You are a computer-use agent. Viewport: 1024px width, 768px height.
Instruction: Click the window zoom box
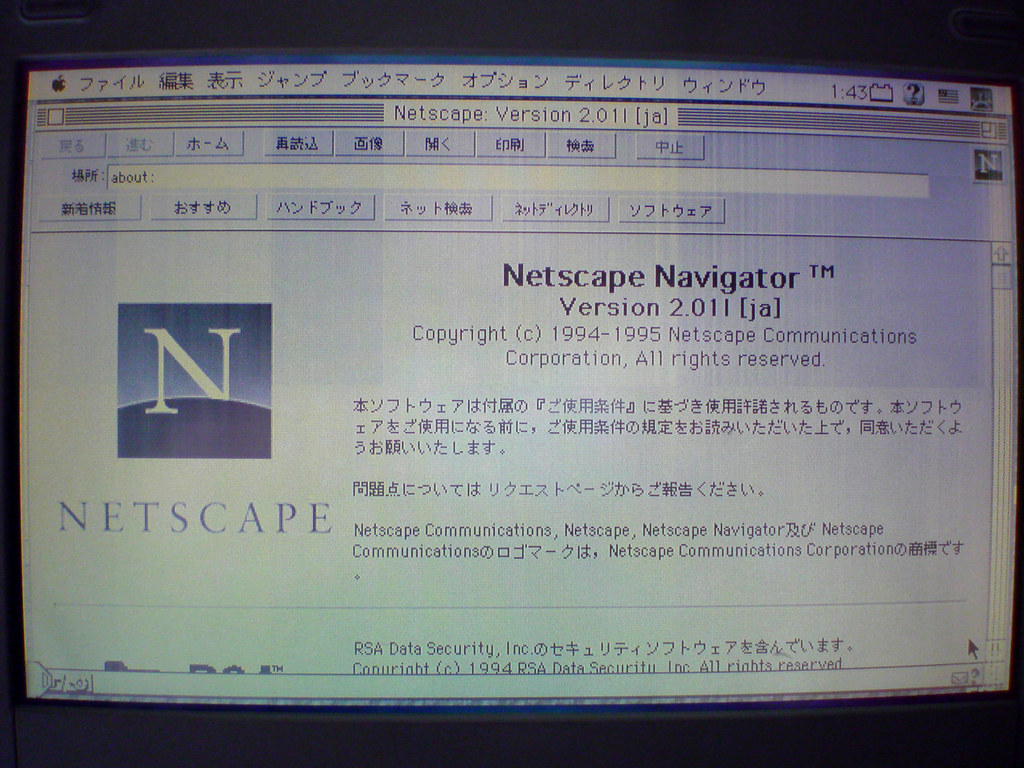coord(989,129)
